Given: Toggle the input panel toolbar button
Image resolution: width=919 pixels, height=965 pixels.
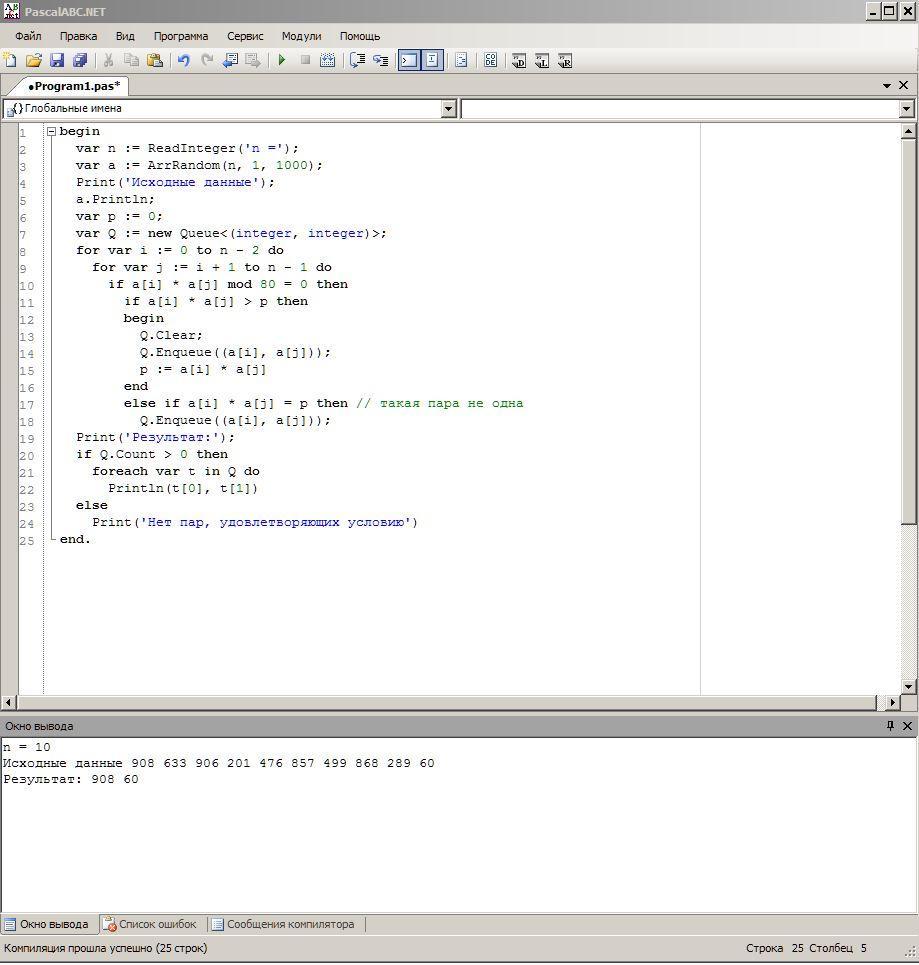Looking at the screenshot, I should 432,61.
